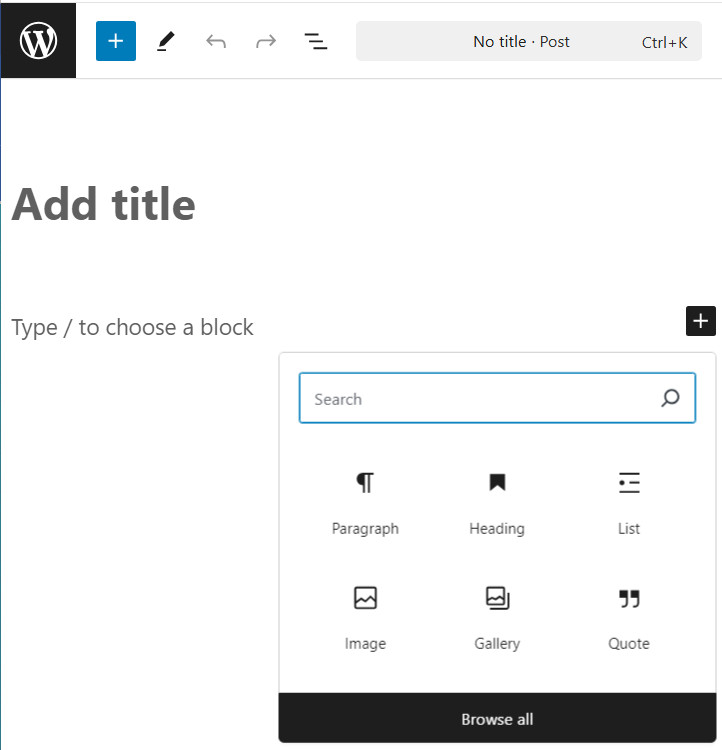Image resolution: width=722 pixels, height=750 pixels.
Task: Click Browse all blocks button
Action: 497,718
